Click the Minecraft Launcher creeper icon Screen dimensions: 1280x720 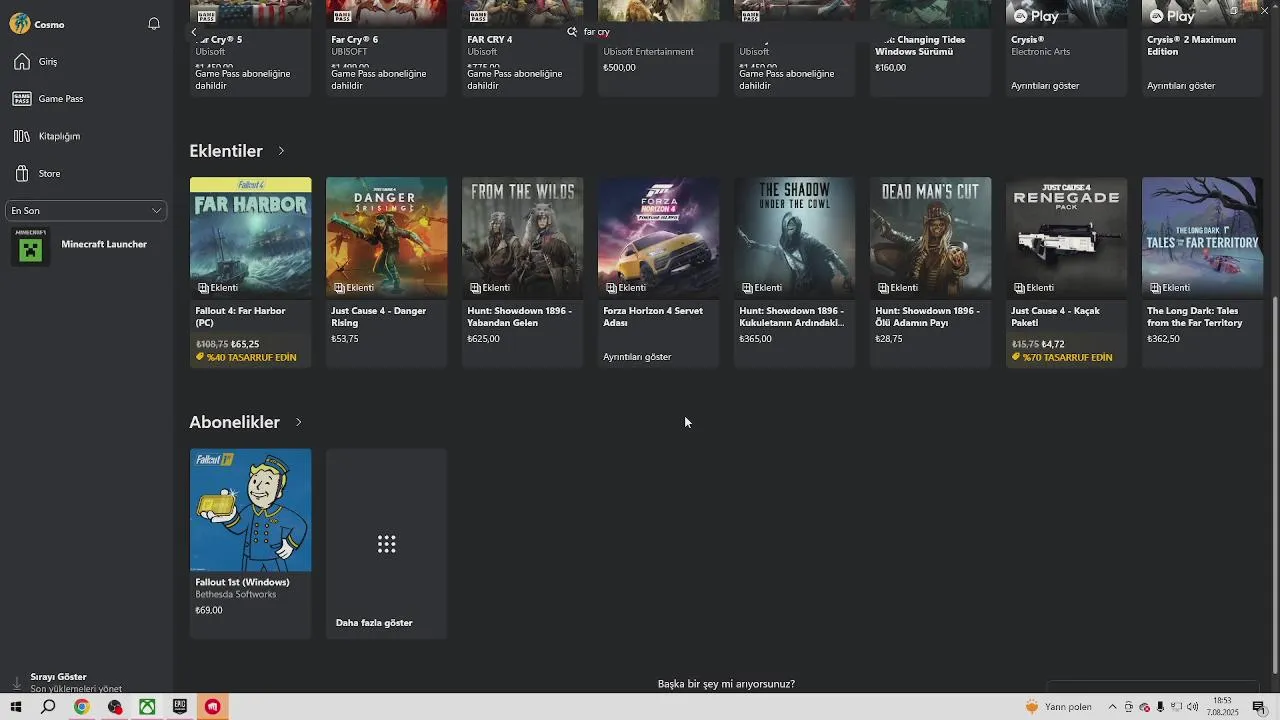pyautogui.click(x=31, y=246)
